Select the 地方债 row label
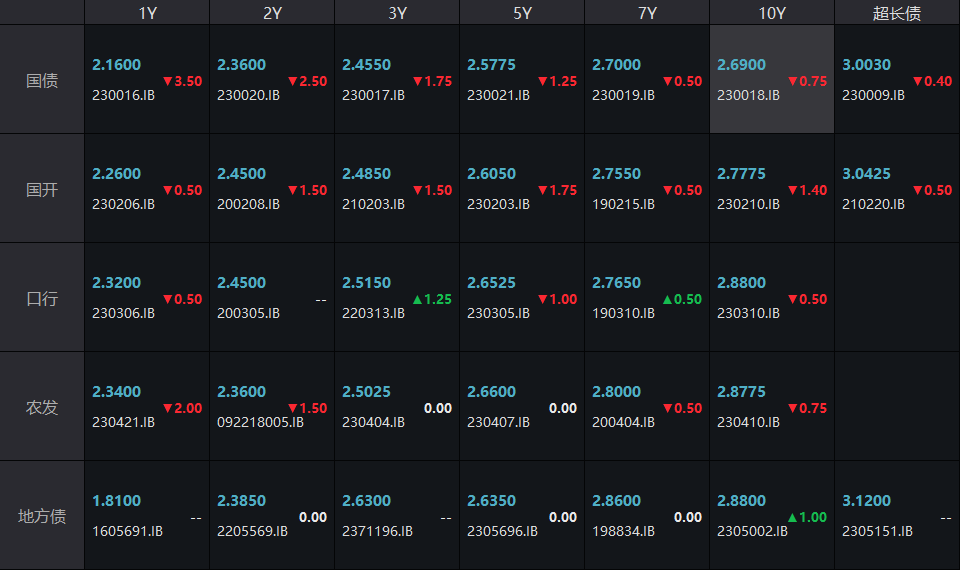Viewport: 960px width, 570px height. [42, 516]
